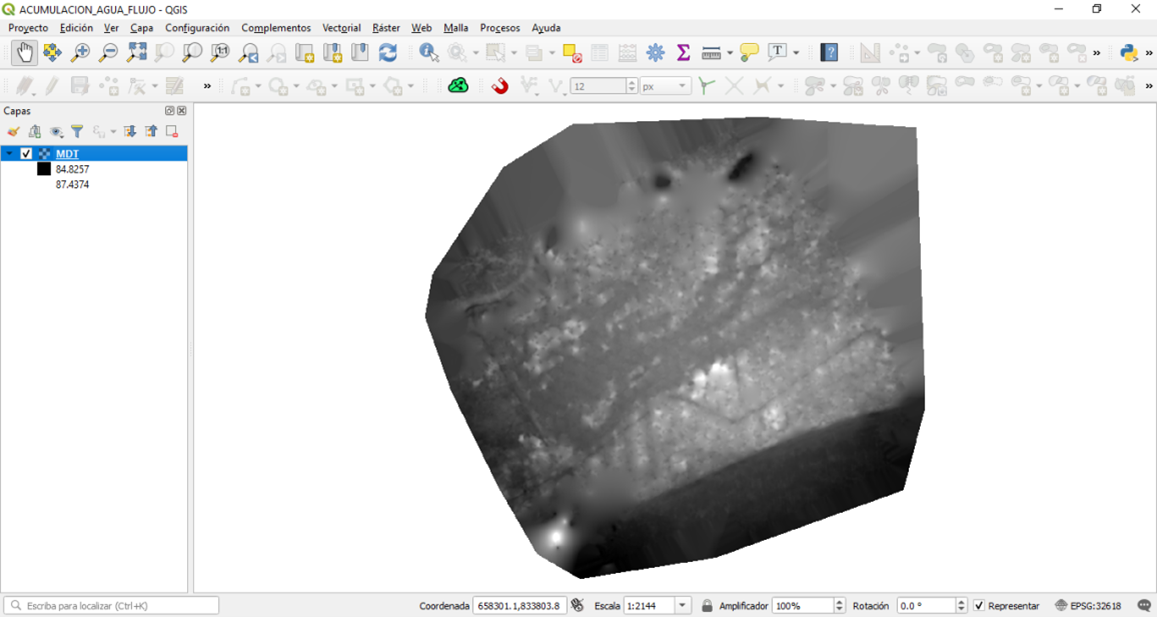This screenshot has width=1157, height=617.
Task: Uncheck the MDT layer visibility checkbox
Action: [27, 154]
